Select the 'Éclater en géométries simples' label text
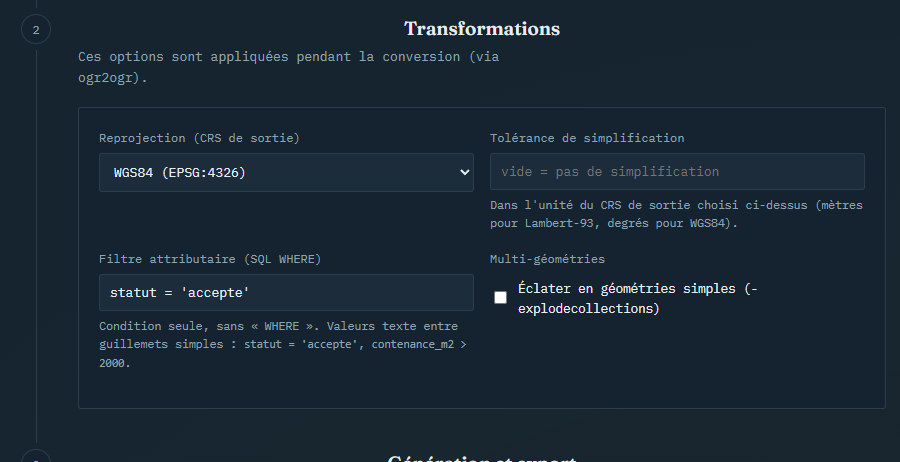Viewport: 900px width, 462px height. (638, 298)
